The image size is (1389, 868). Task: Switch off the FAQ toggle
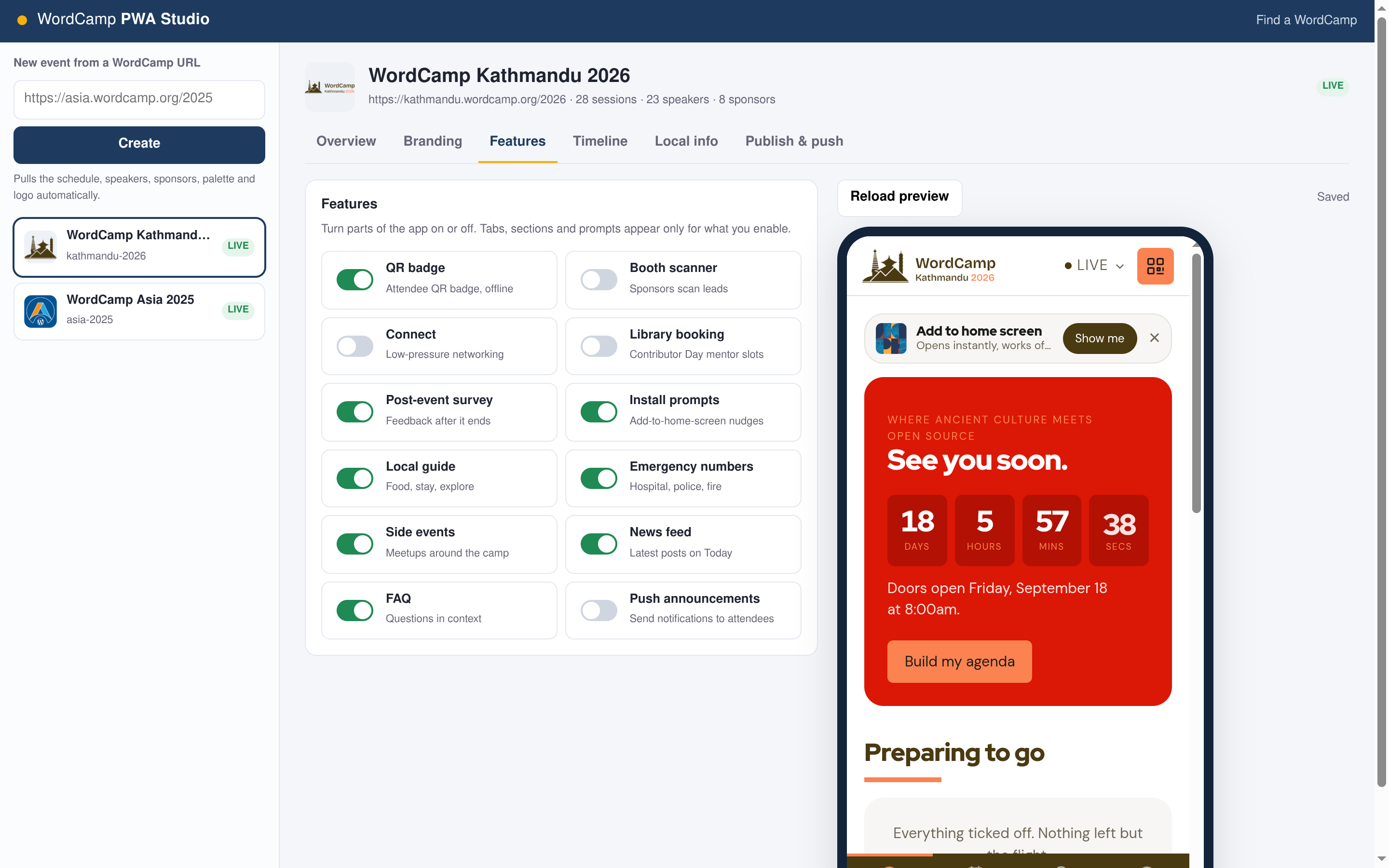coord(354,610)
